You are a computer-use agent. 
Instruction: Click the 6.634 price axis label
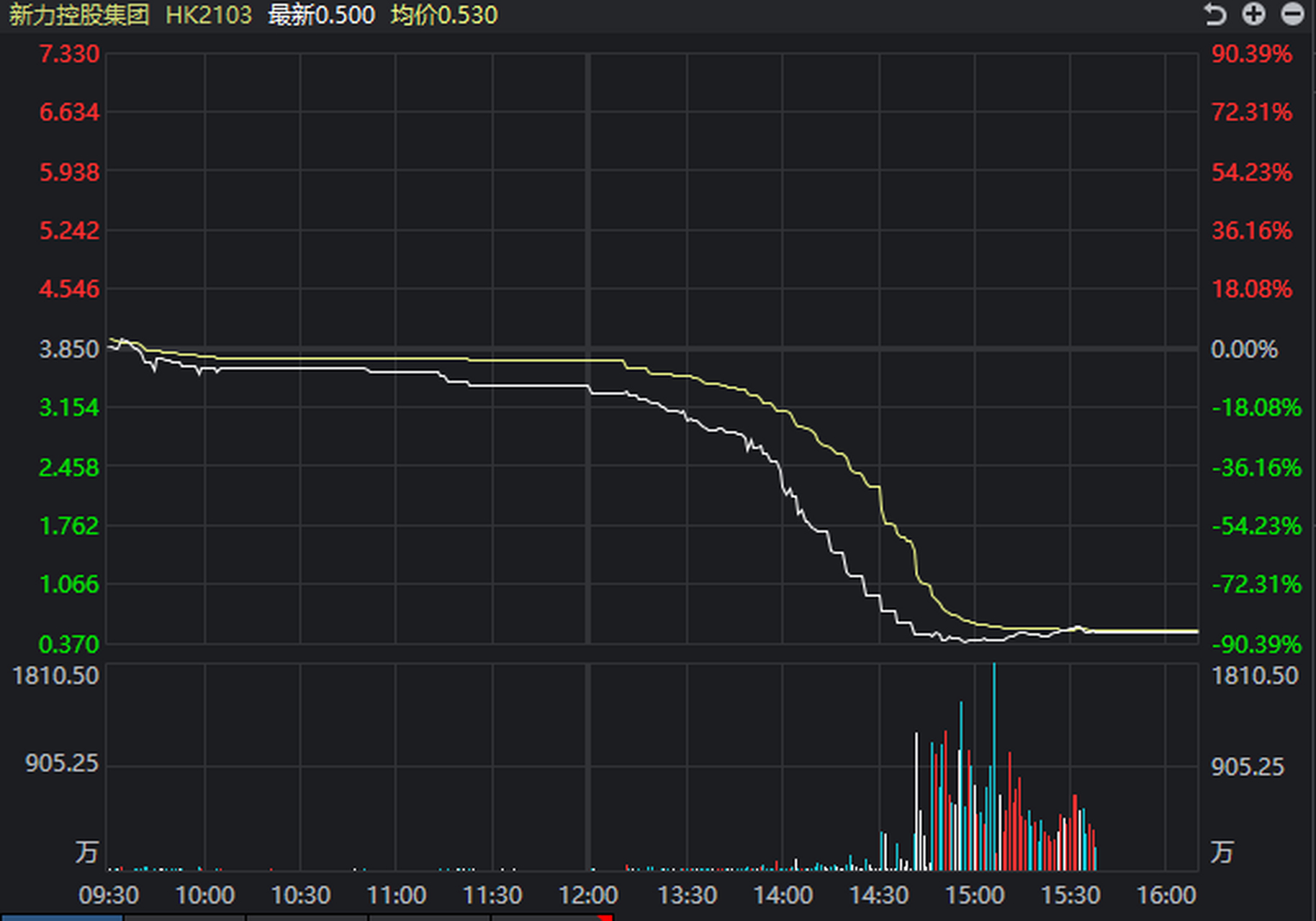pos(69,112)
